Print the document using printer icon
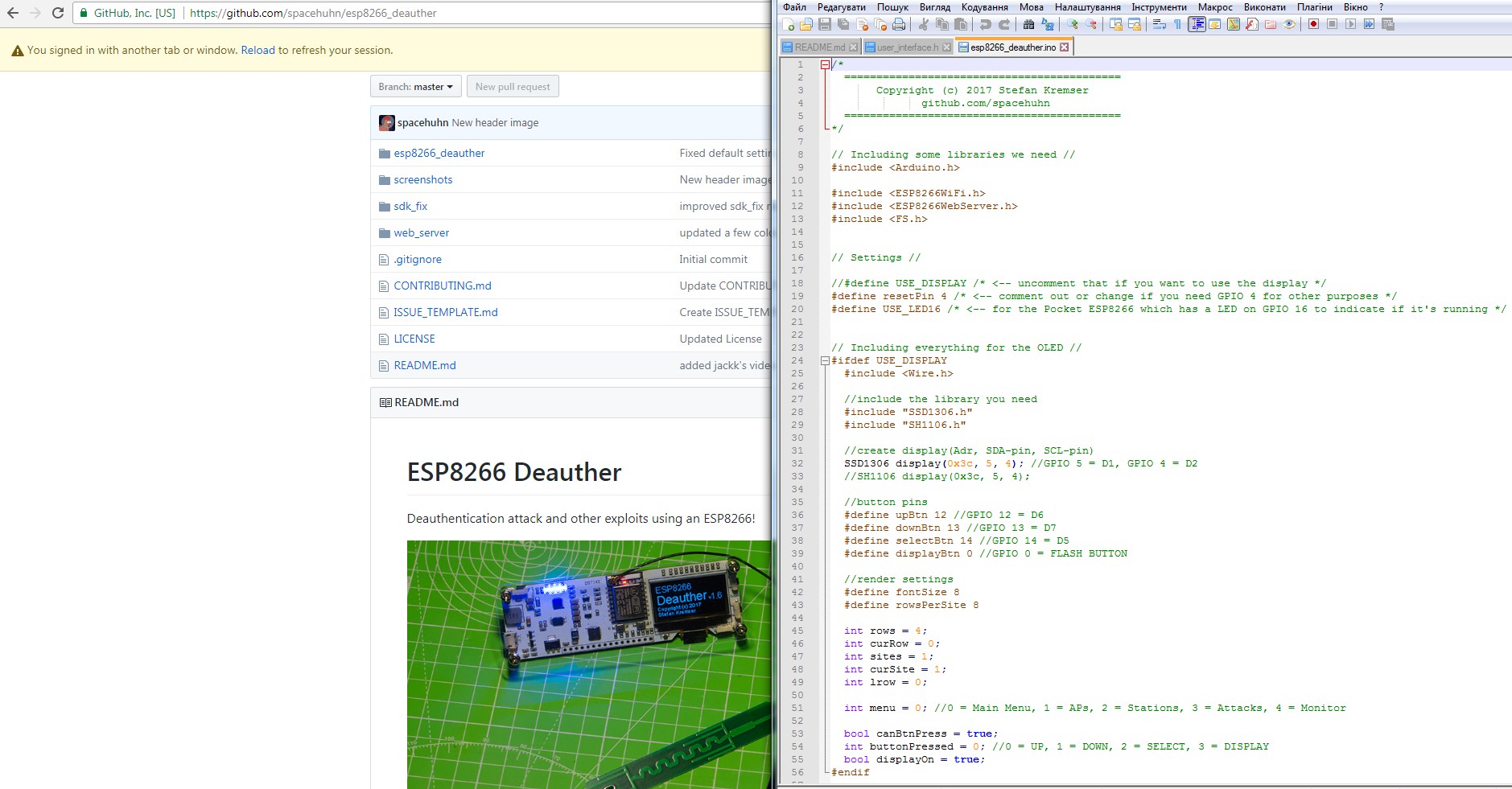 (899, 24)
